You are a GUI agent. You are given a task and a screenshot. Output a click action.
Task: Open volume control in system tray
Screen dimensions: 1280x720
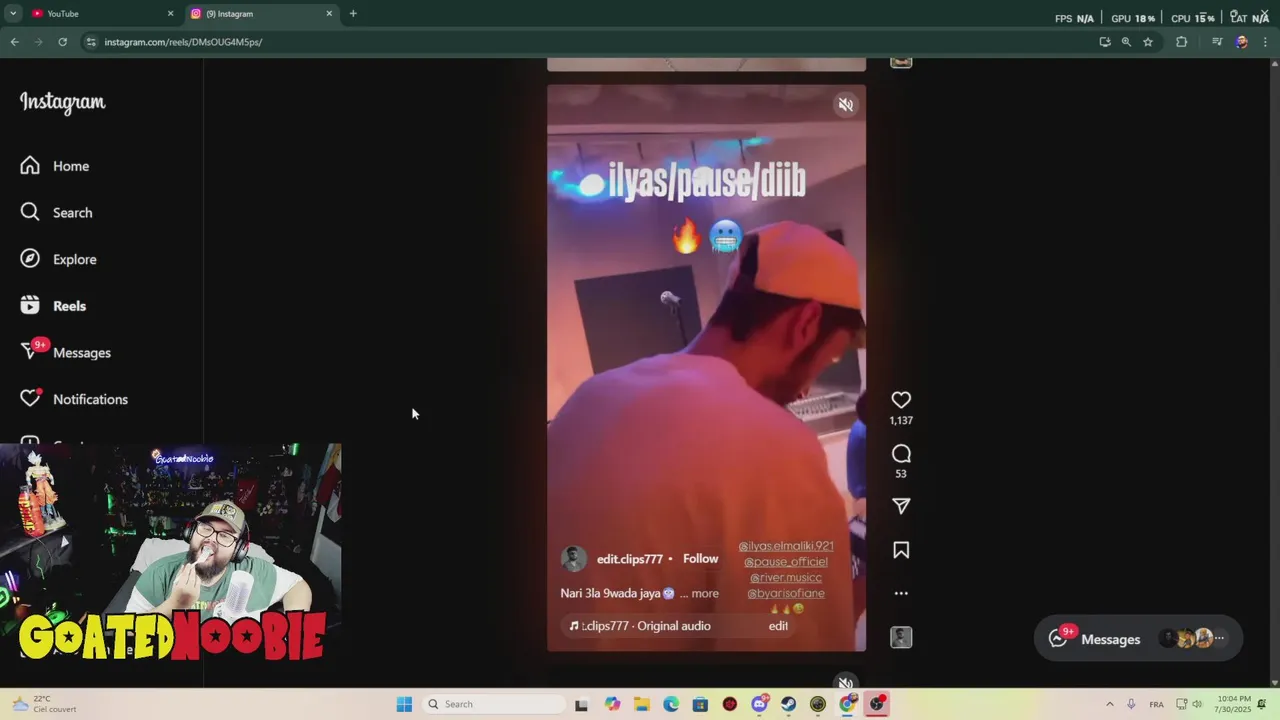coord(1197,704)
